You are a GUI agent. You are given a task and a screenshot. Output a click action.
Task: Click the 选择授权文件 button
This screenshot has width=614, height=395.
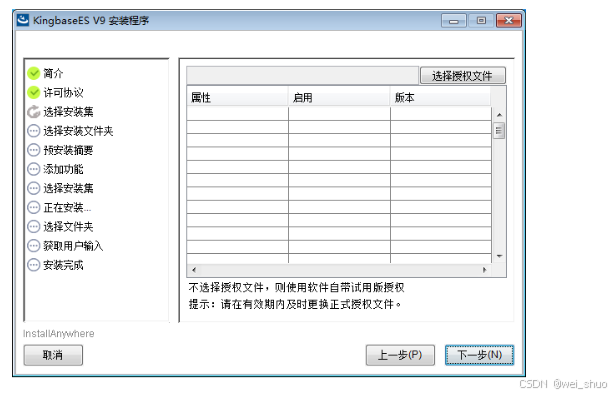462,76
